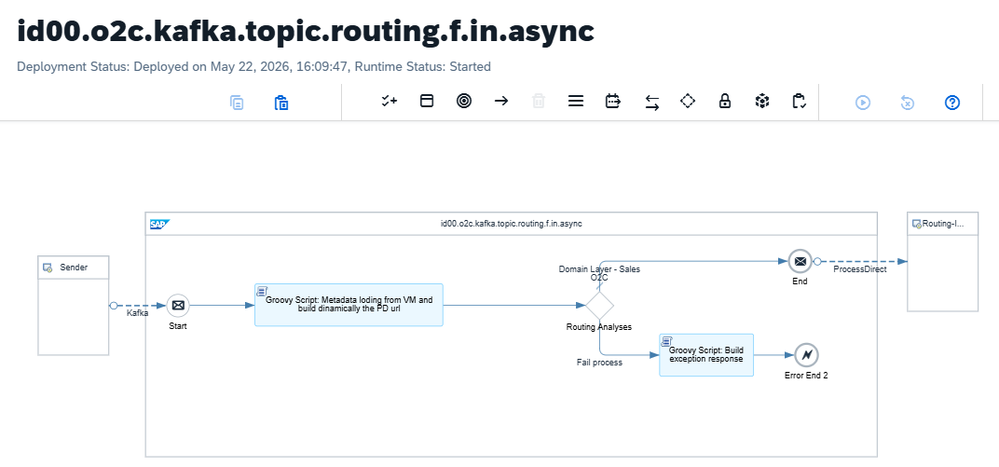This screenshot has height=467, width=999.
Task: Click the Fail process route label
Action: coord(600,363)
